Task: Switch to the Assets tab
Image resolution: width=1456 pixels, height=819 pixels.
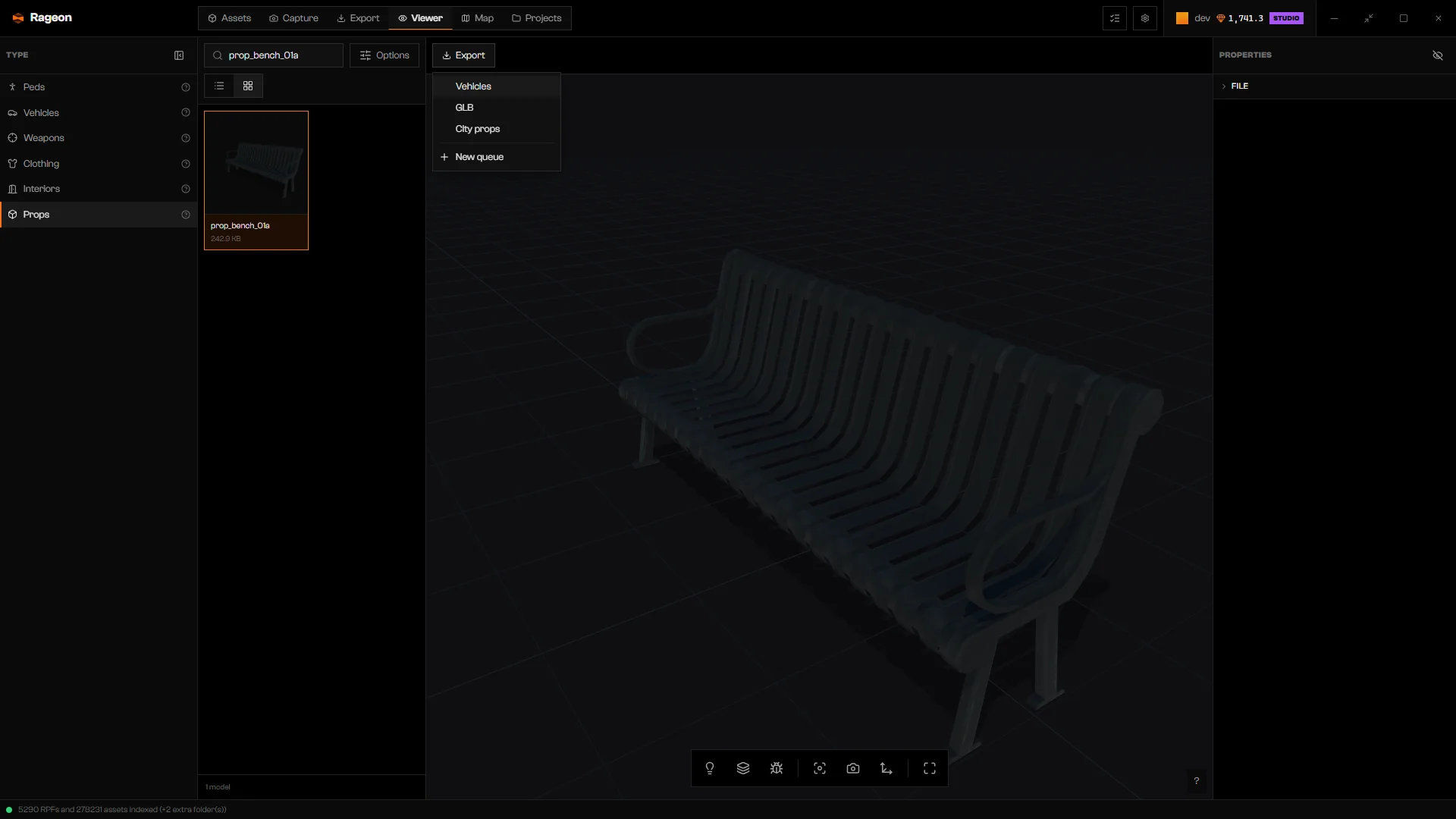Action: pos(230,18)
